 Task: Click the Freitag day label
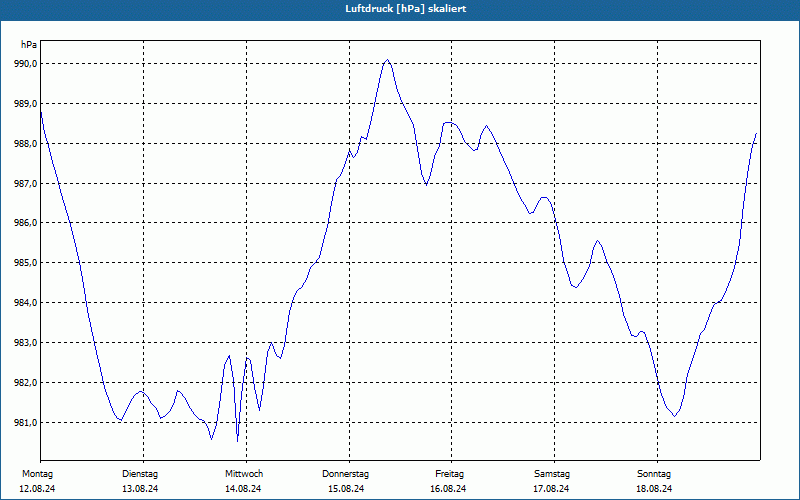click(x=449, y=474)
